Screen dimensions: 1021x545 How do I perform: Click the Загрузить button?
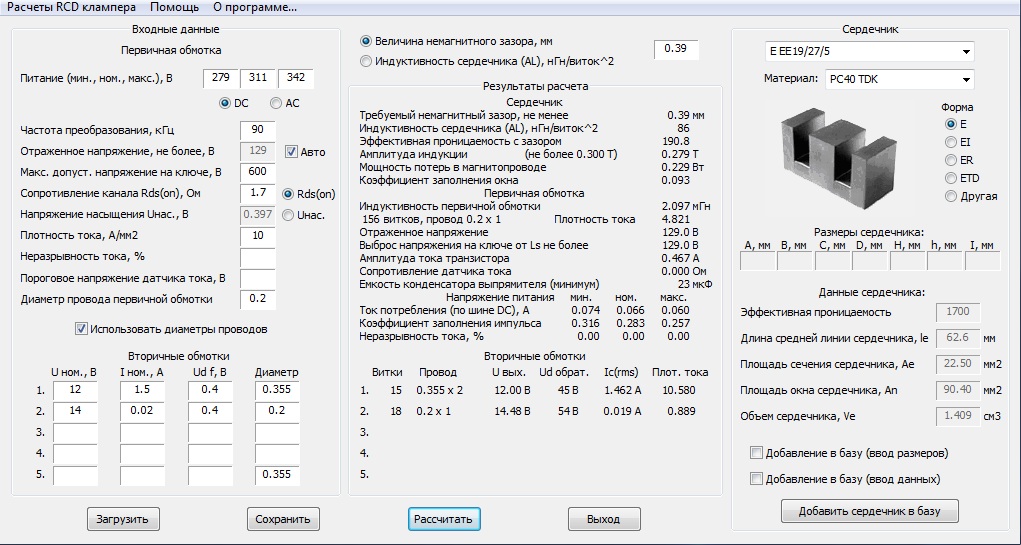coord(122,519)
